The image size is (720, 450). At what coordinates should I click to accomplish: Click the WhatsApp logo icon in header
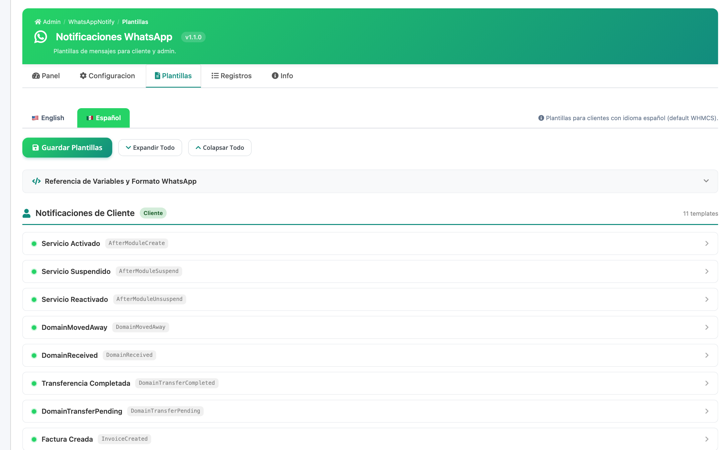pyautogui.click(x=40, y=37)
